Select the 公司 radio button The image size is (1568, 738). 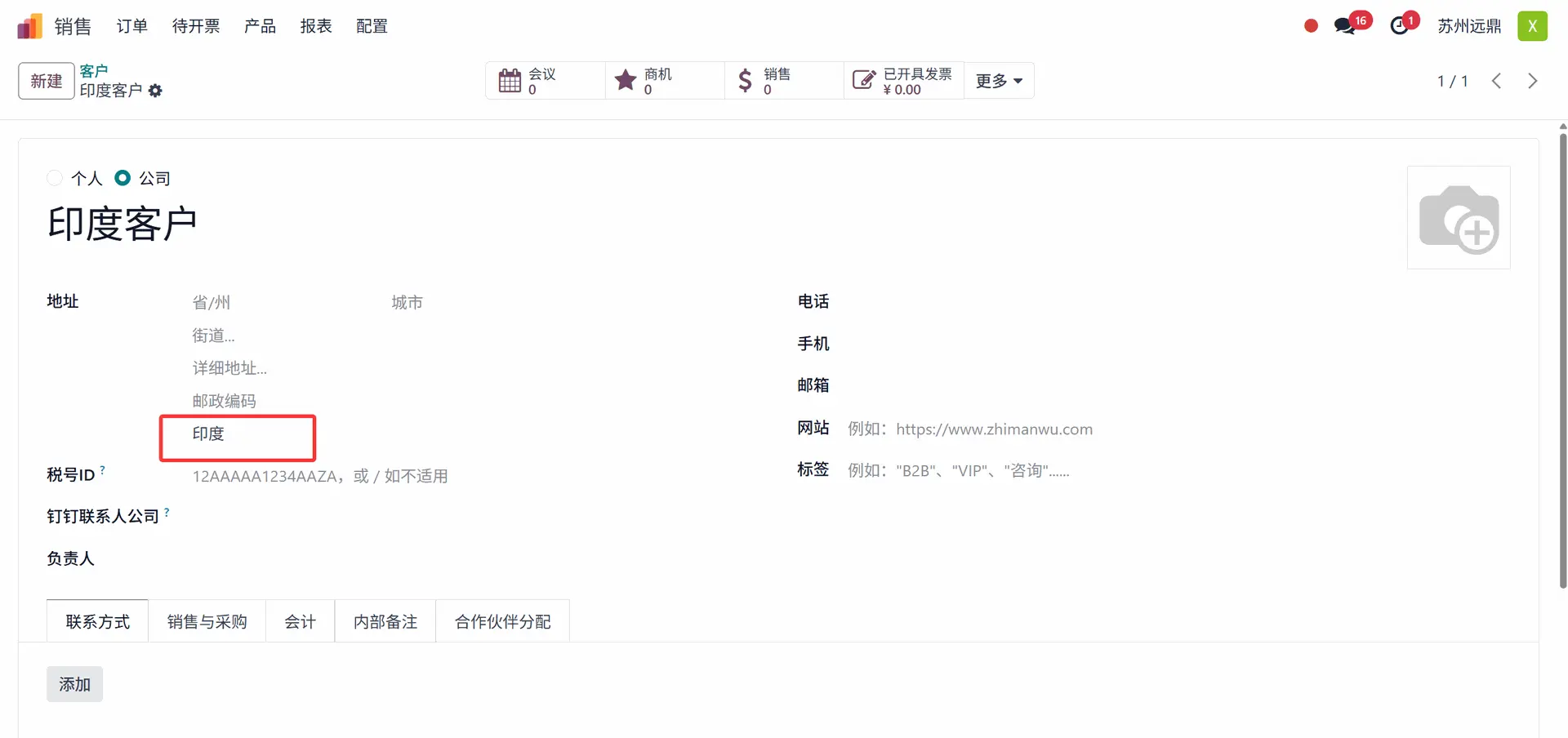[x=122, y=178]
